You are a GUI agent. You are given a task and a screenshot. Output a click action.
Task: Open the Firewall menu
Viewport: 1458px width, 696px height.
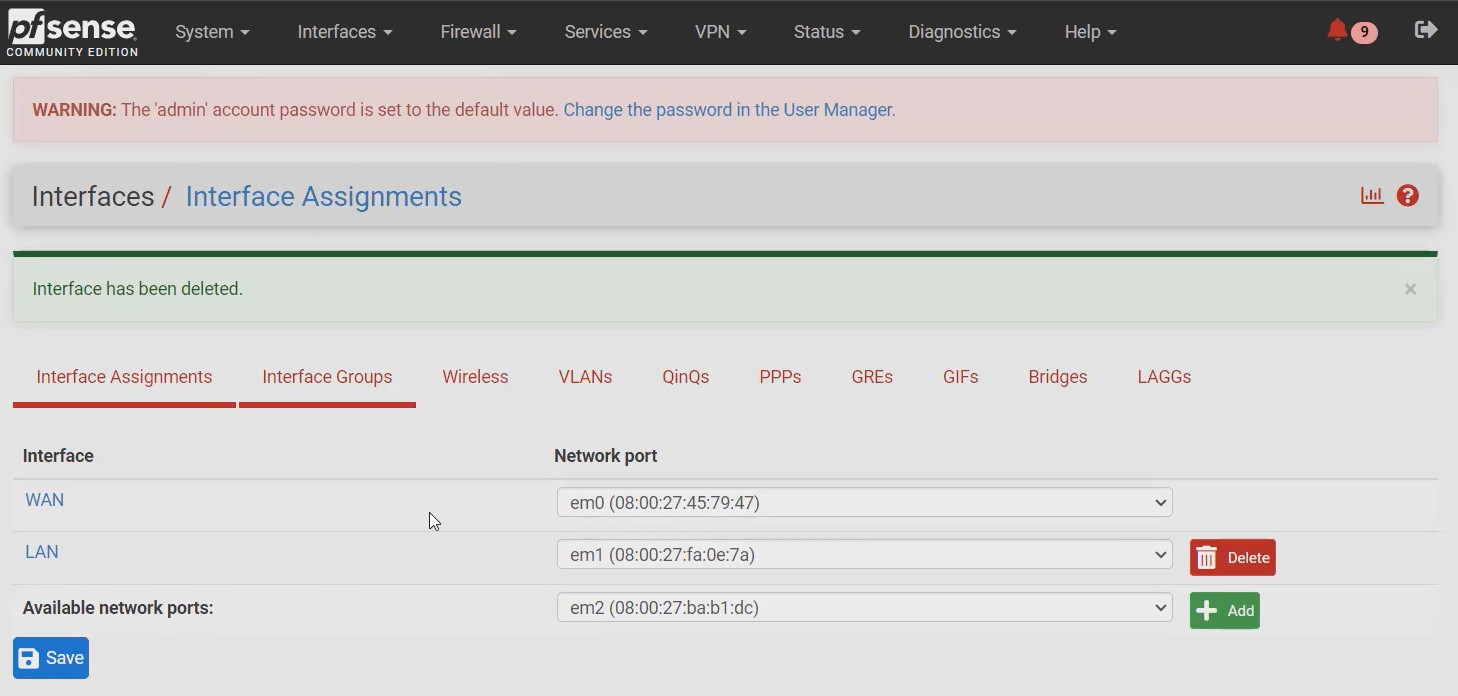click(x=478, y=32)
